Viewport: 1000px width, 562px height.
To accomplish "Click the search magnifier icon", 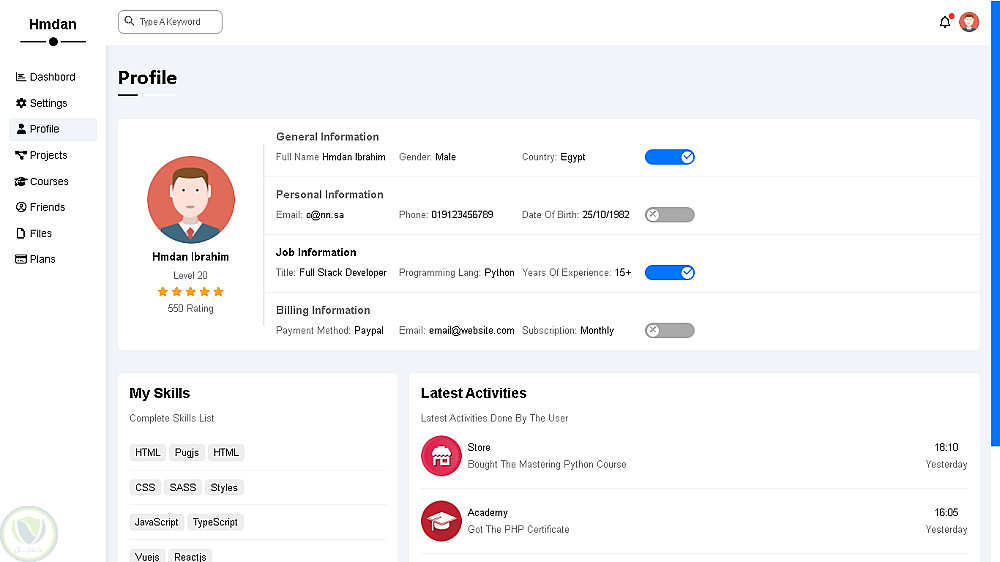I will point(130,21).
